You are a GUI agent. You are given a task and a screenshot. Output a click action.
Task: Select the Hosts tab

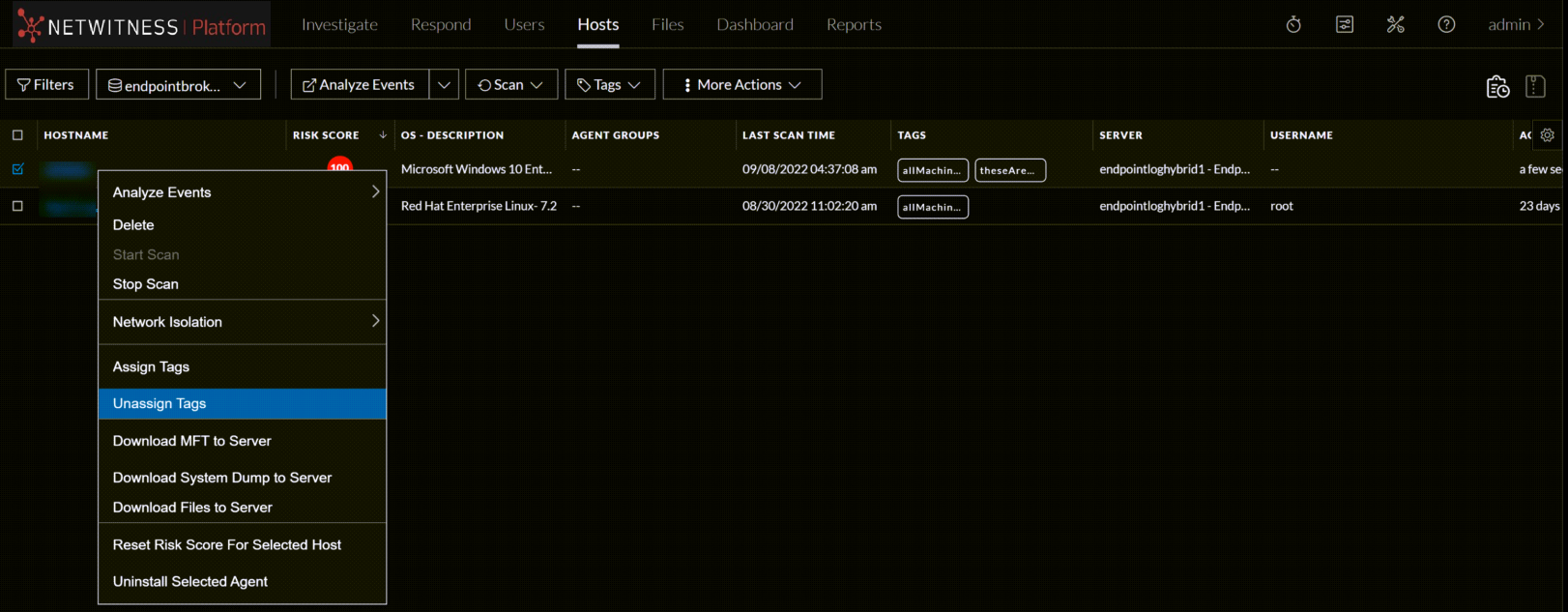(x=598, y=24)
